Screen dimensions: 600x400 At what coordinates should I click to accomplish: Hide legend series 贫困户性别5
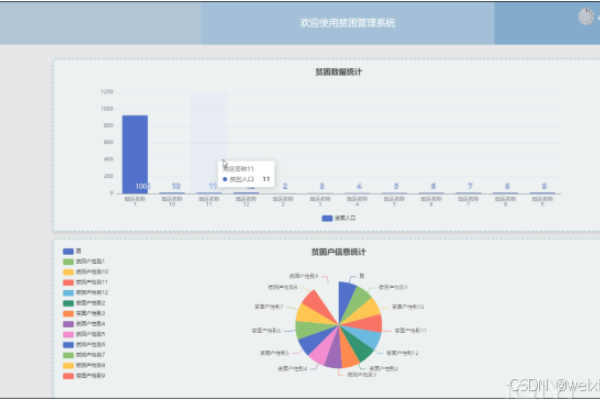[x=84, y=334]
